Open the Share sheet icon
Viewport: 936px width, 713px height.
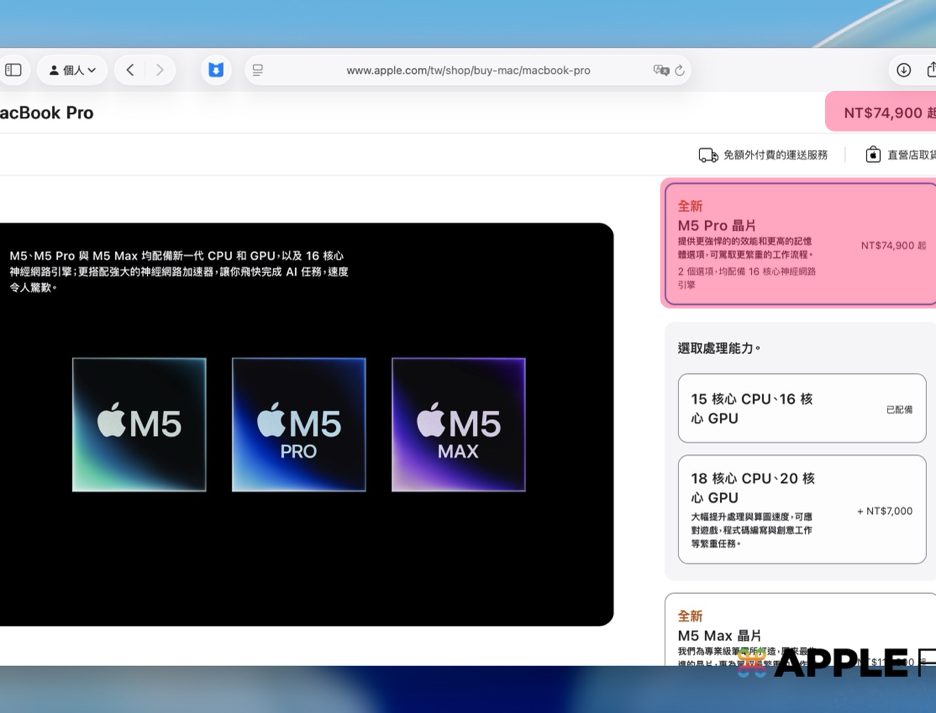(x=931, y=70)
